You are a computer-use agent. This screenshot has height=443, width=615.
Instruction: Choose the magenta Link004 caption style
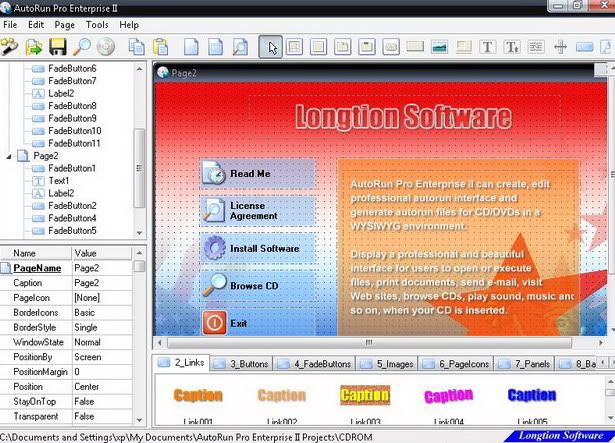pyautogui.click(x=449, y=396)
